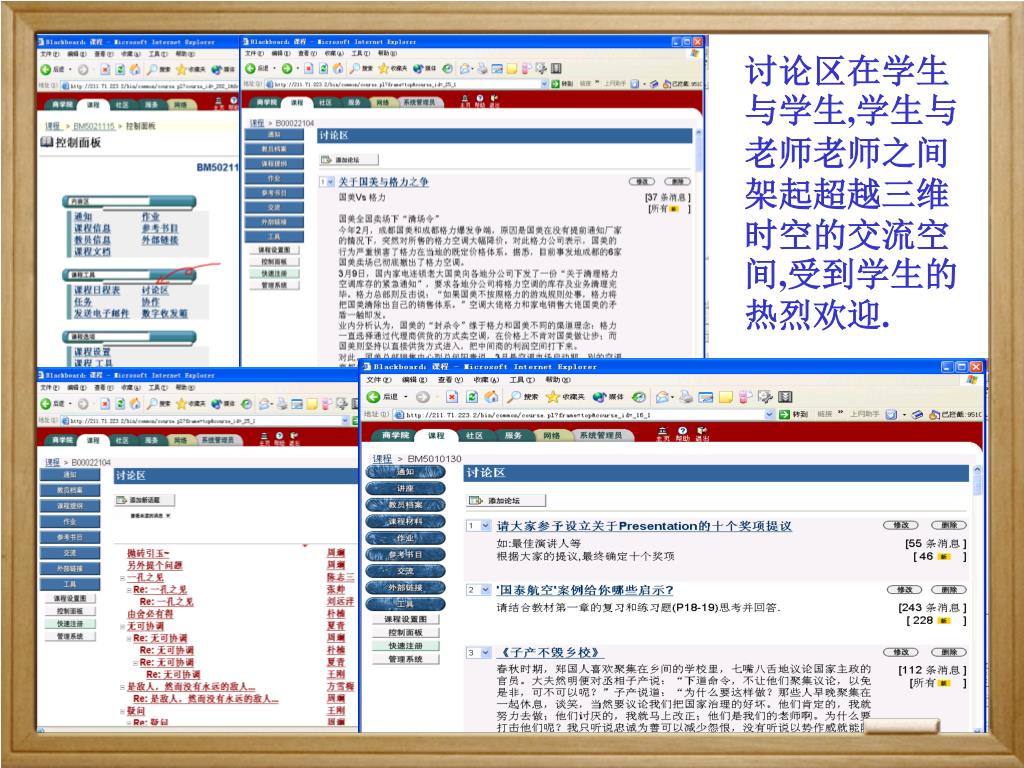Click Mail envelope icon in BM5010130 window
The height and width of the screenshot is (768, 1024).
664,396
